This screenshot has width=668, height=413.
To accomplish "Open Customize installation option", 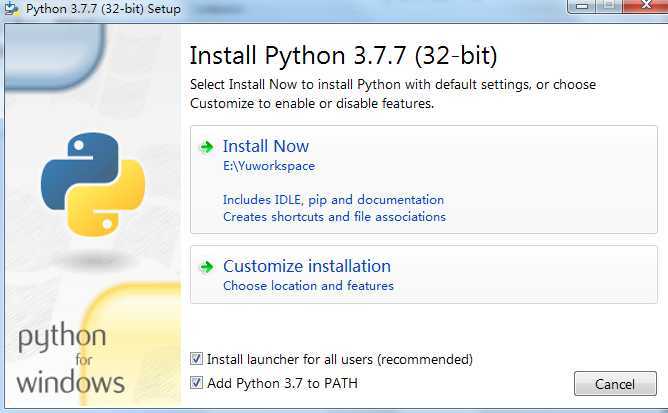I will 424,274.
